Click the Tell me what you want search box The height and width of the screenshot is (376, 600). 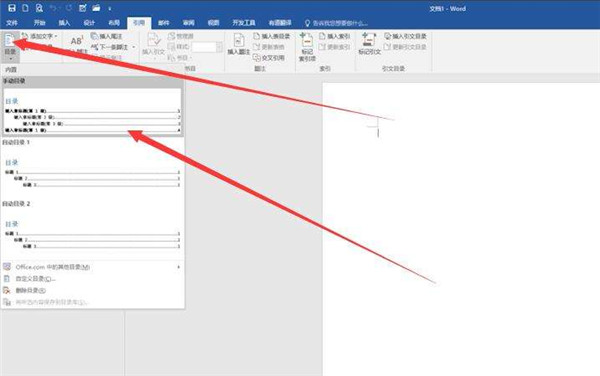click(336, 23)
